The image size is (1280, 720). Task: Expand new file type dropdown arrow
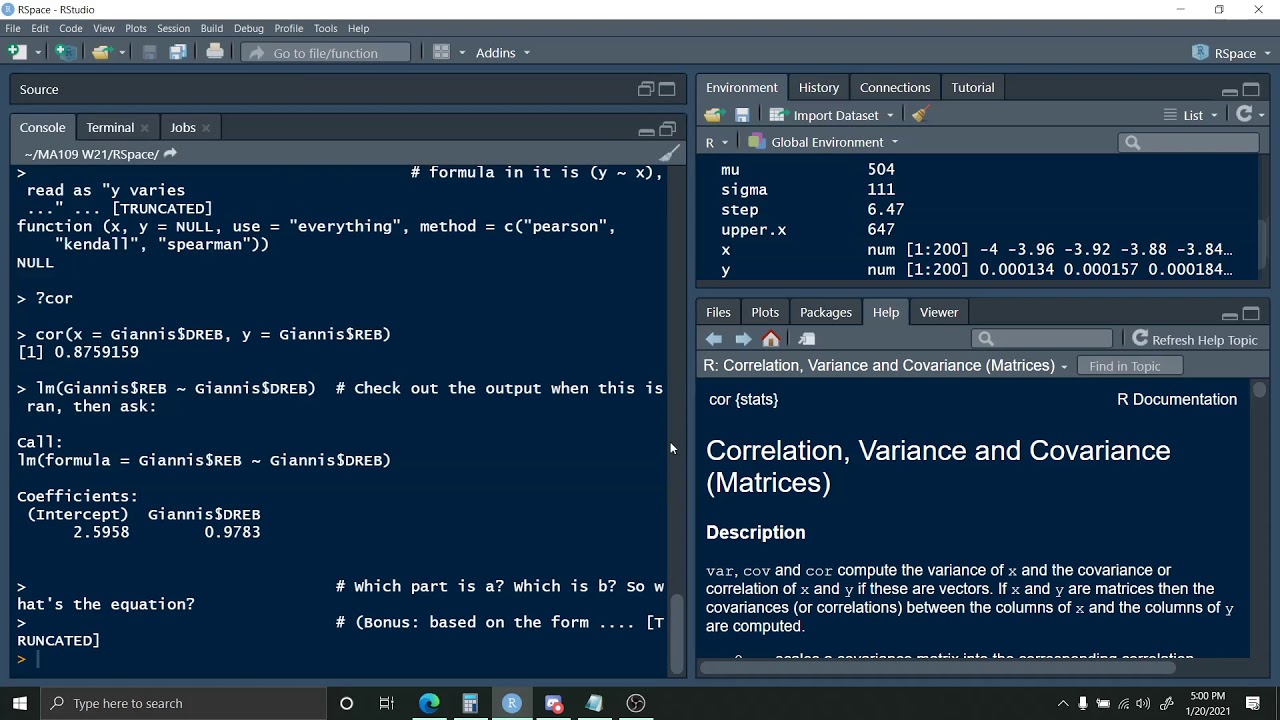38,53
